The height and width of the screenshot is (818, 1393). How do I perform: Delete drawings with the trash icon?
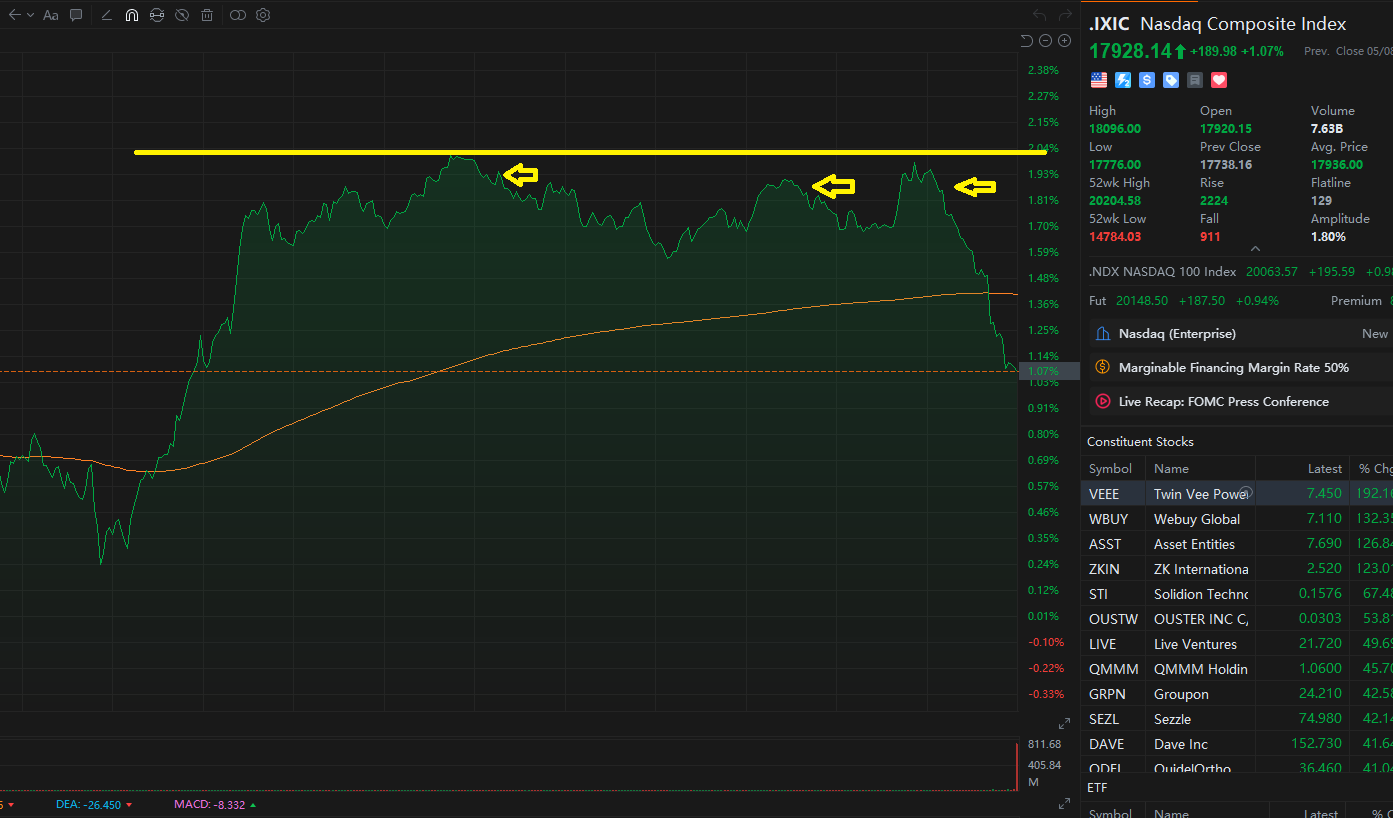[207, 15]
